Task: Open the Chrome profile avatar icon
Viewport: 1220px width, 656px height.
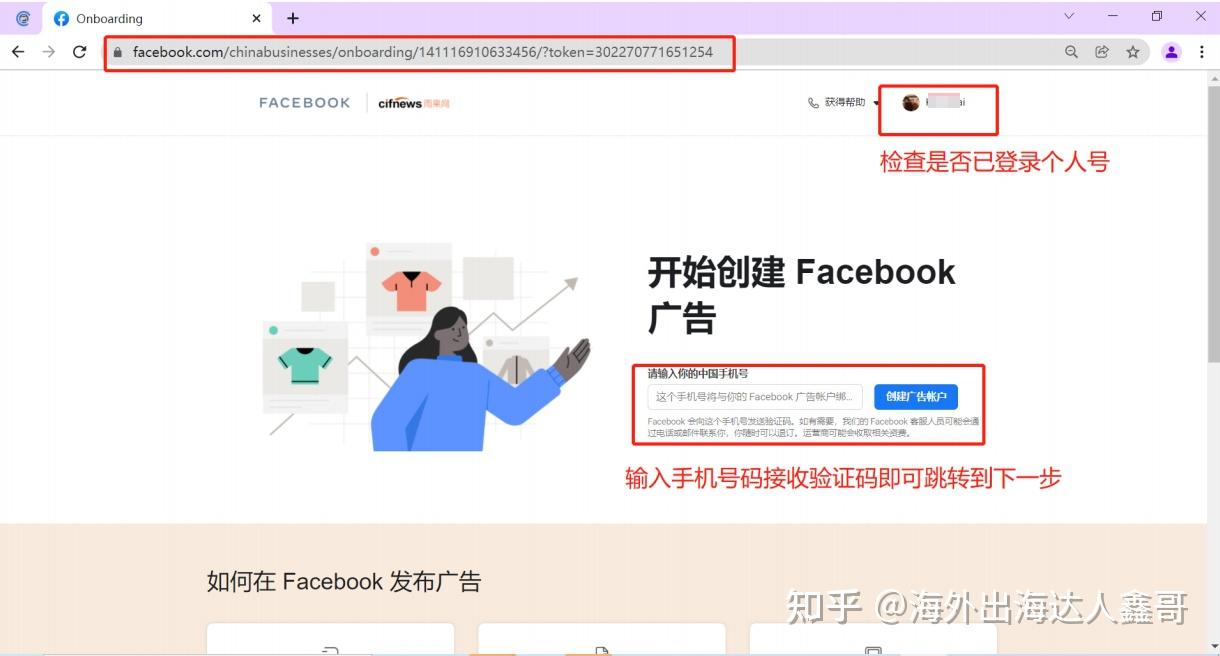Action: (1171, 52)
